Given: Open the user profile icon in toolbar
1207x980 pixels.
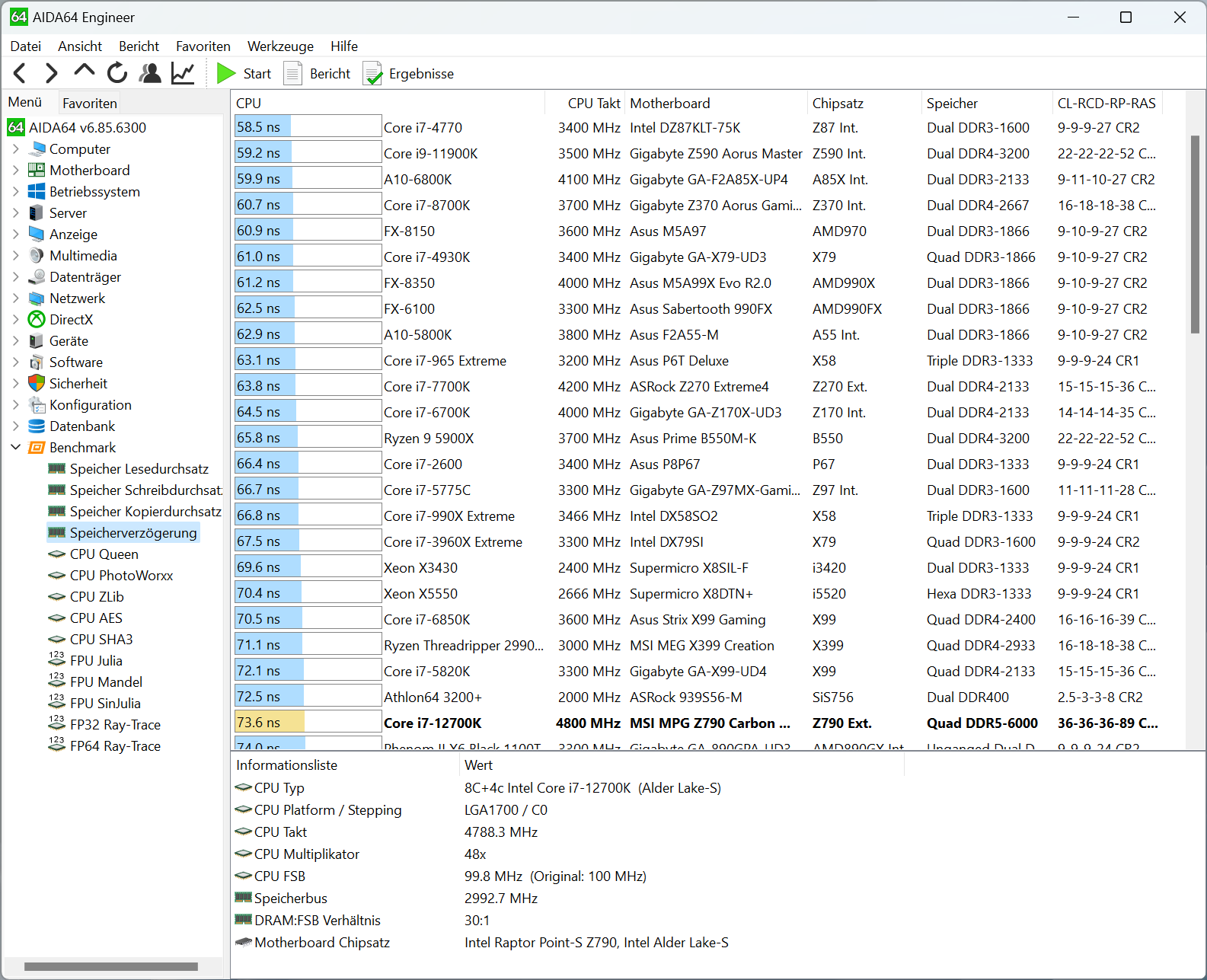Looking at the screenshot, I should 150,74.
